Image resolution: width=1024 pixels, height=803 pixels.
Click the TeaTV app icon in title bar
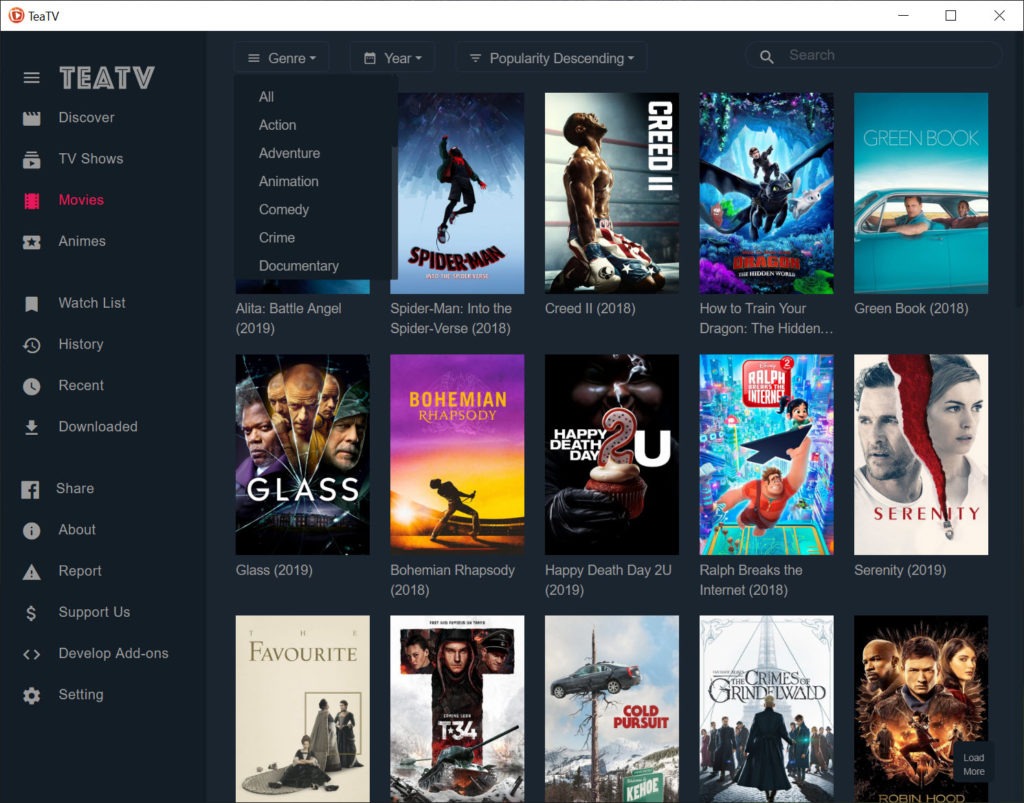point(16,15)
